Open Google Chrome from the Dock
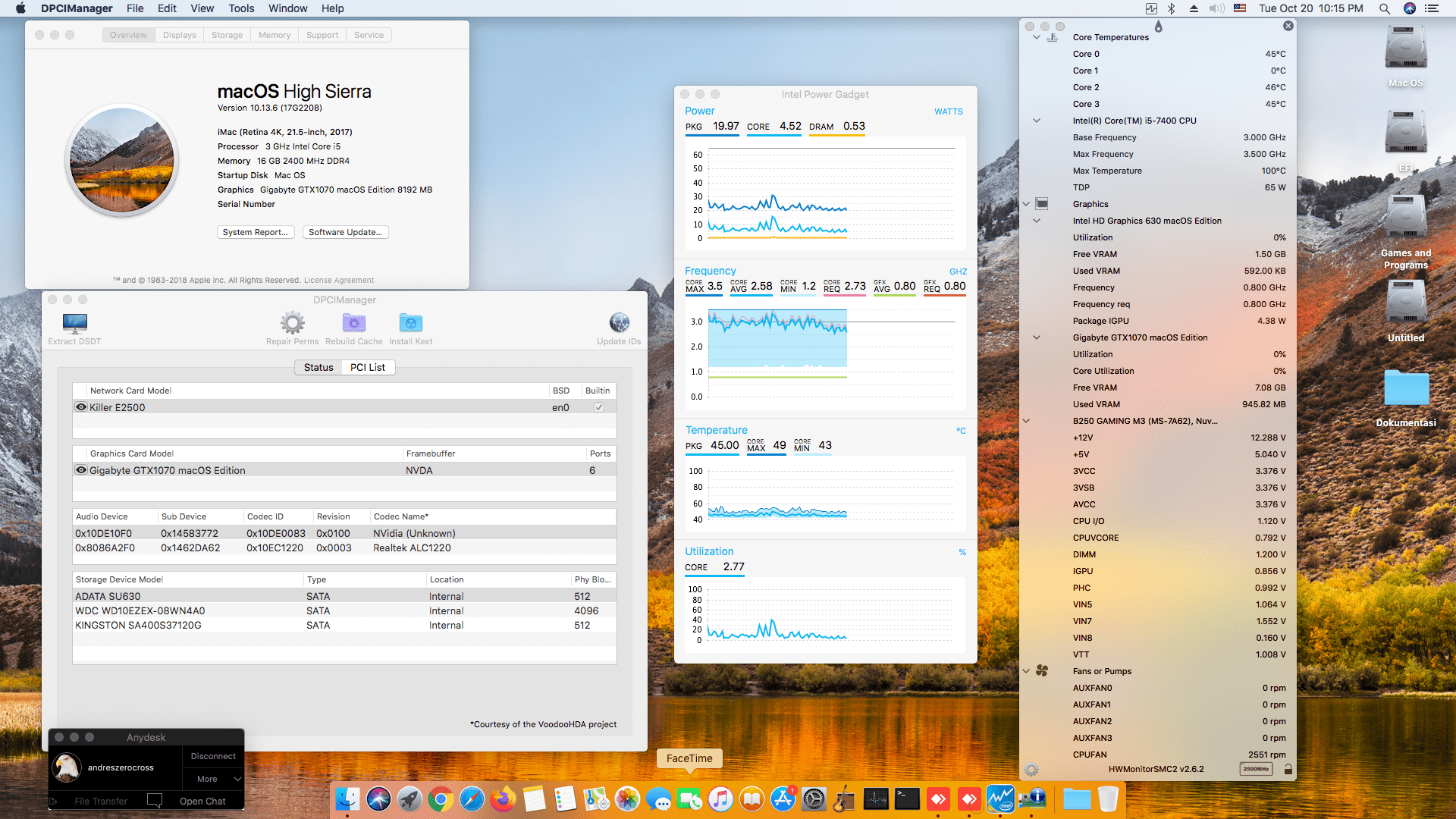The image size is (1456, 819). tap(441, 799)
